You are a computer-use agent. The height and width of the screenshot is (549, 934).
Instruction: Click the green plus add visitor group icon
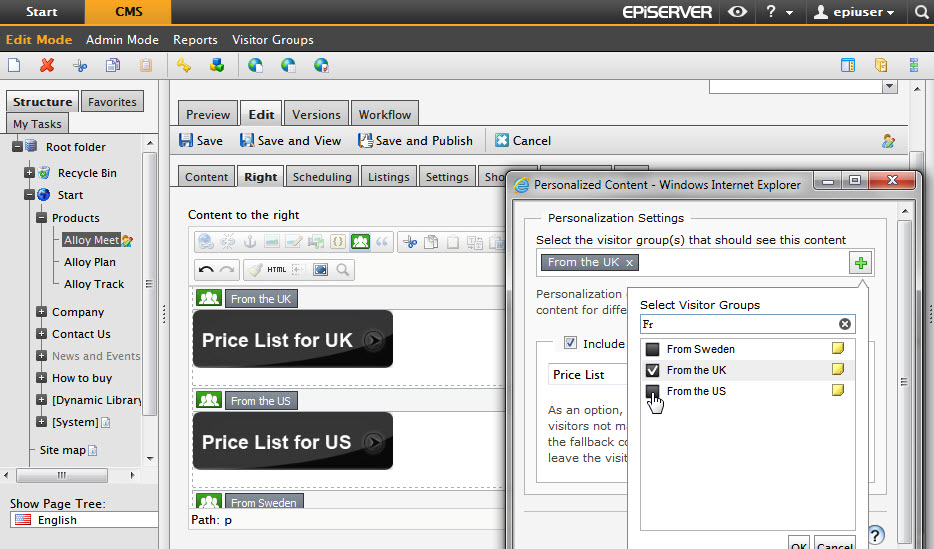click(860, 263)
